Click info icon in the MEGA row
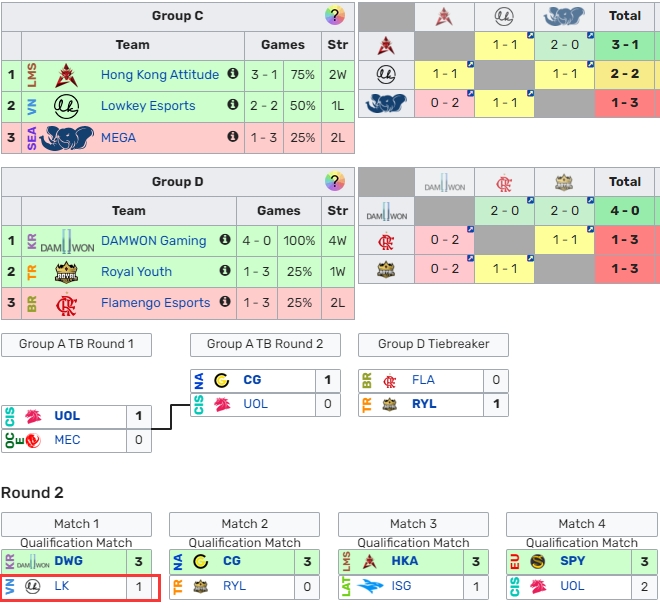Image resolution: width=660 pixels, height=610 pixels. [x=233, y=136]
